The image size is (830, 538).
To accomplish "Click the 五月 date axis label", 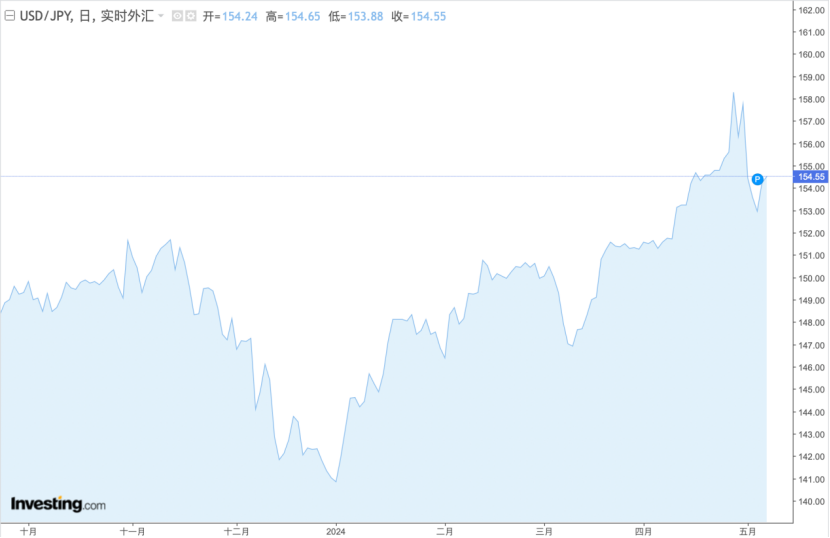I will tap(747, 531).
